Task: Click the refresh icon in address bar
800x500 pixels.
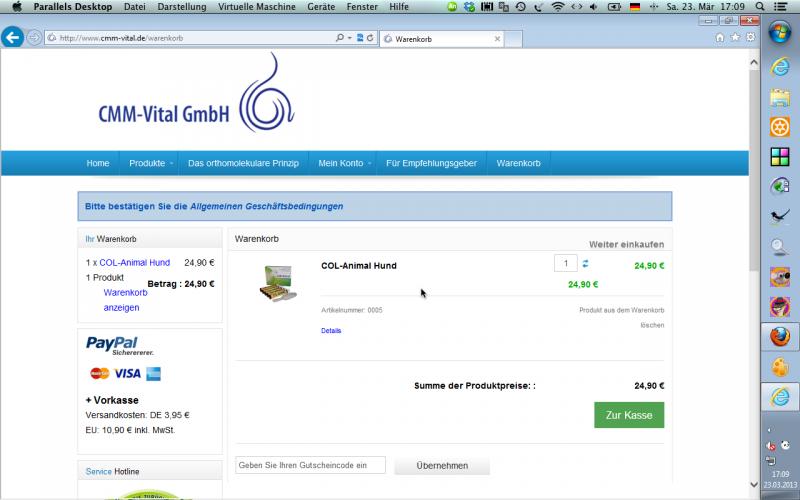Action: point(371,38)
